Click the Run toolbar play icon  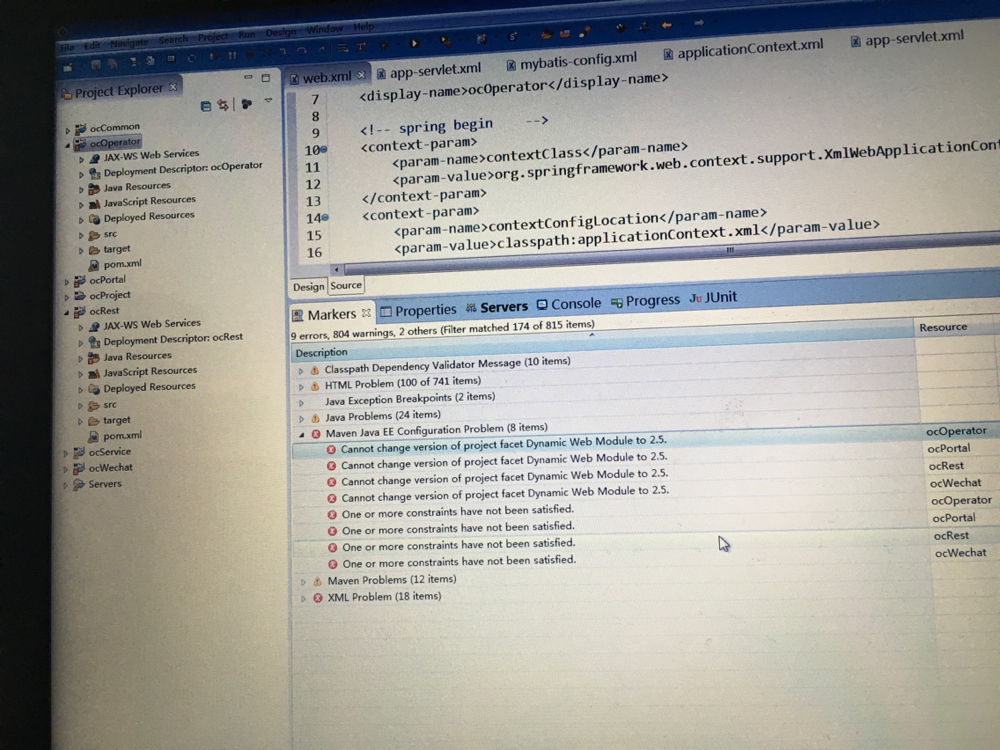(x=416, y=43)
